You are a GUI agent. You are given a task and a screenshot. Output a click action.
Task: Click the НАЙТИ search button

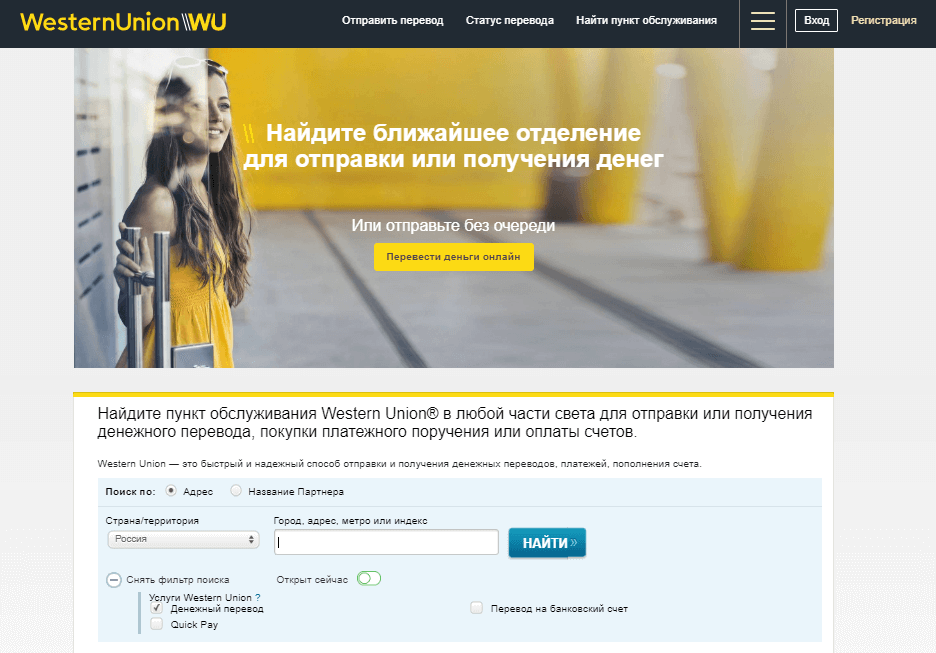pyautogui.click(x=547, y=543)
